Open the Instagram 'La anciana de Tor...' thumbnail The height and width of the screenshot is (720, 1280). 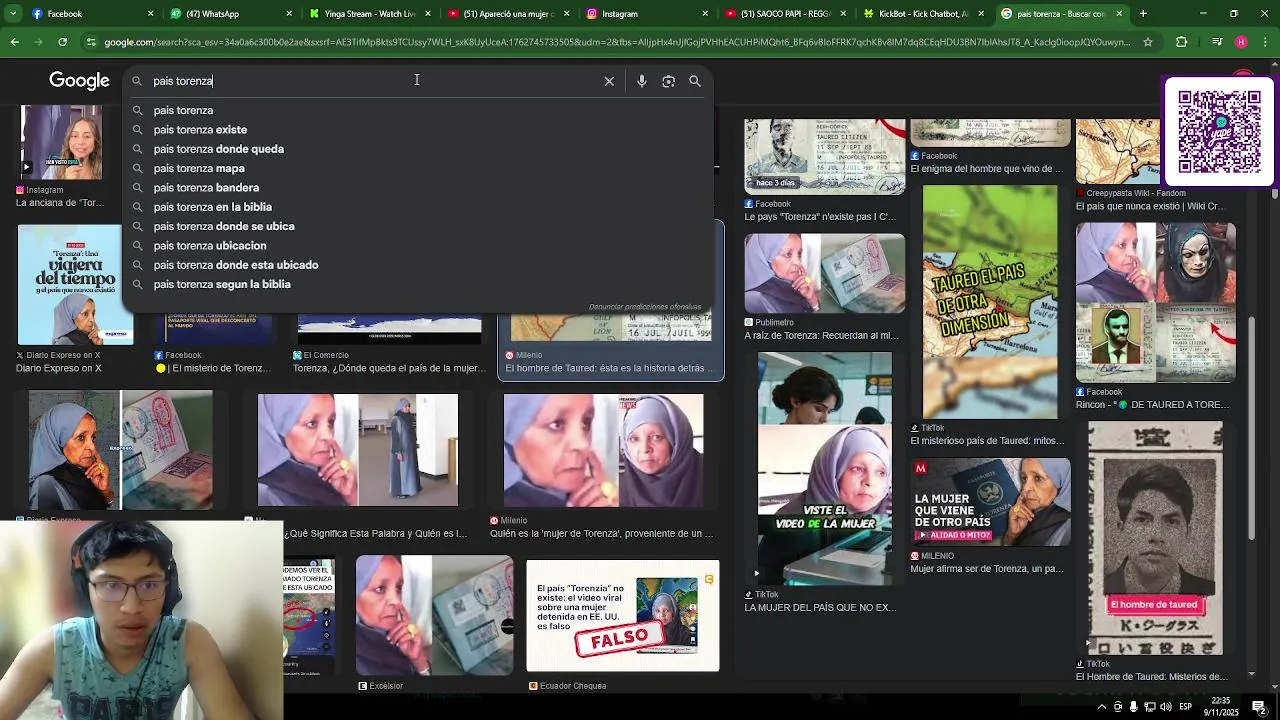(61, 142)
